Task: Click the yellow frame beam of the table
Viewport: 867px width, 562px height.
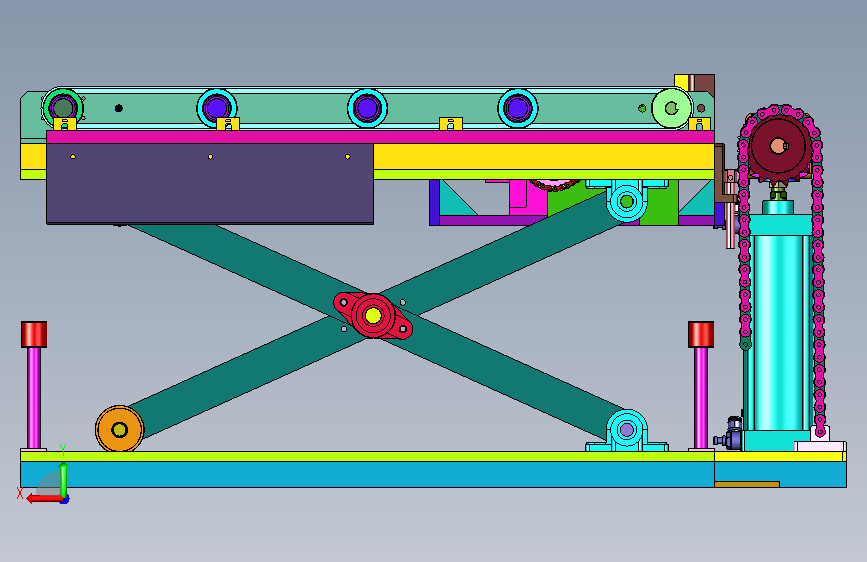Action: (544, 157)
